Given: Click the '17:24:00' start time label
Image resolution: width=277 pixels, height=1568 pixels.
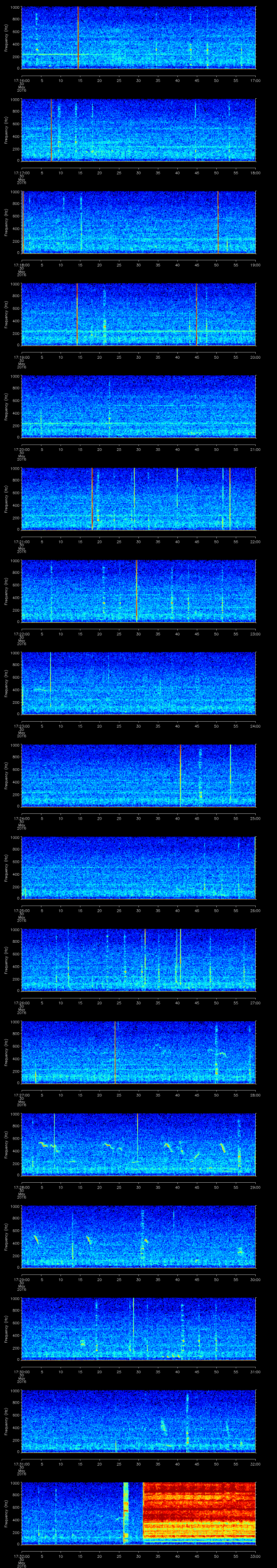Looking at the screenshot, I should (21, 818).
